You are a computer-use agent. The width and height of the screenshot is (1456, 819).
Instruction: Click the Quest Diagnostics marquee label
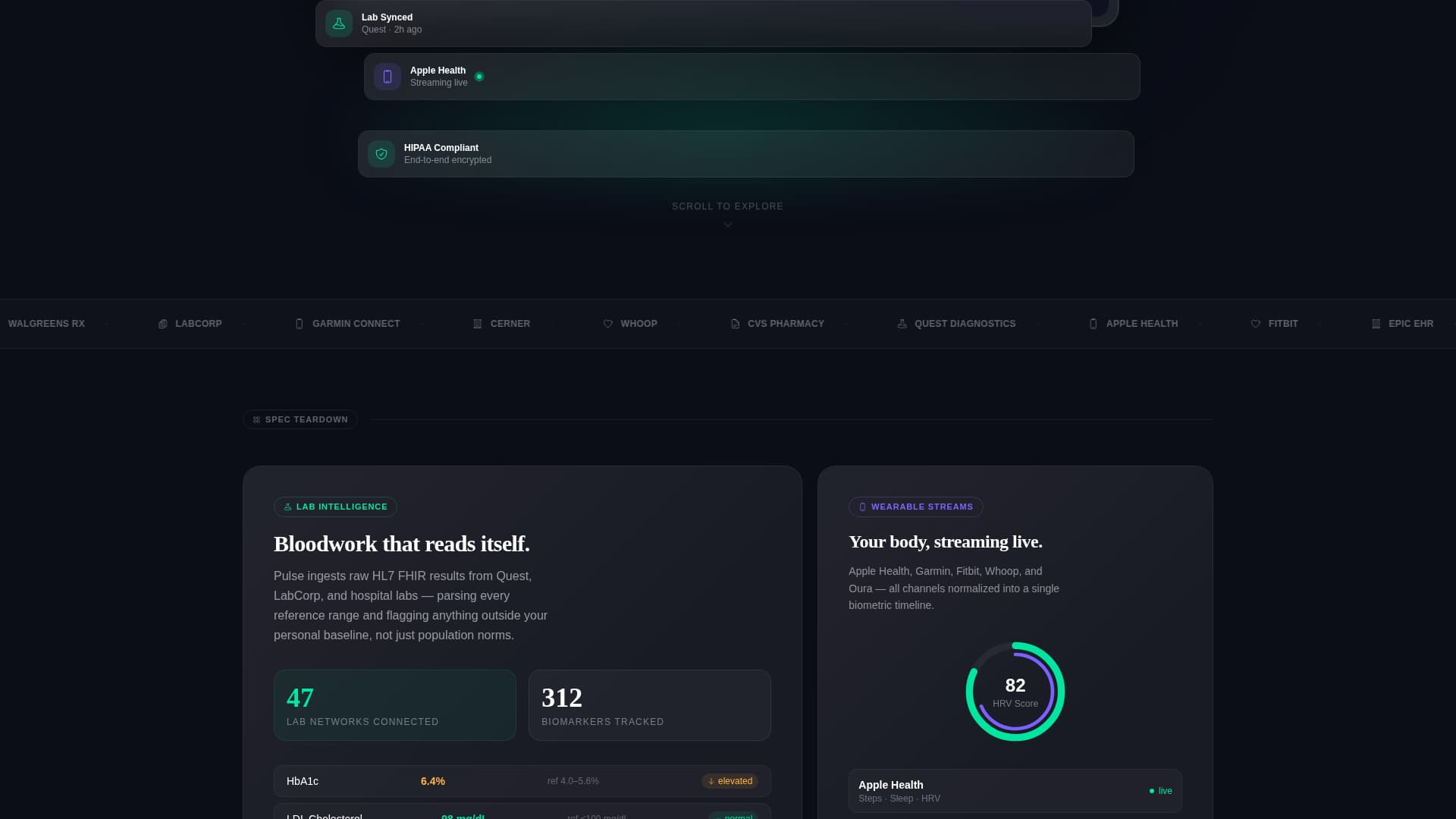pos(965,324)
